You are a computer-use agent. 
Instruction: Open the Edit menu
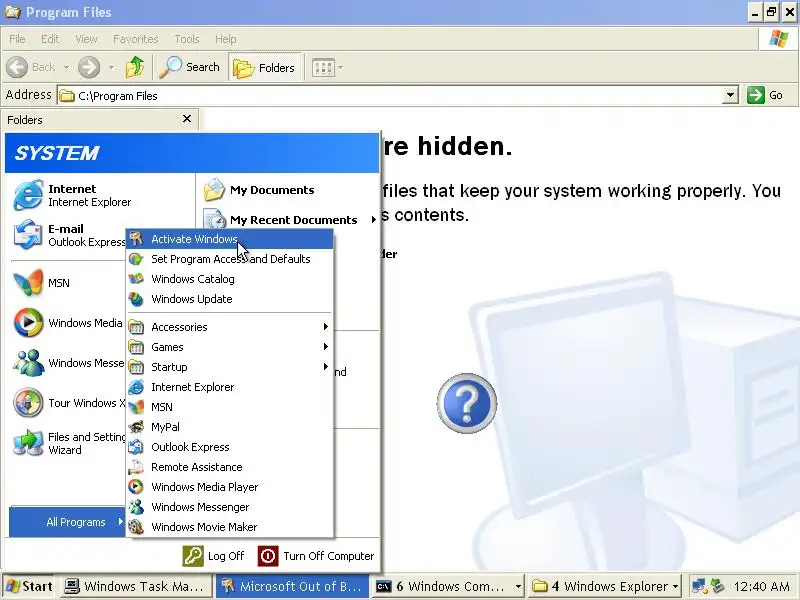[50, 39]
